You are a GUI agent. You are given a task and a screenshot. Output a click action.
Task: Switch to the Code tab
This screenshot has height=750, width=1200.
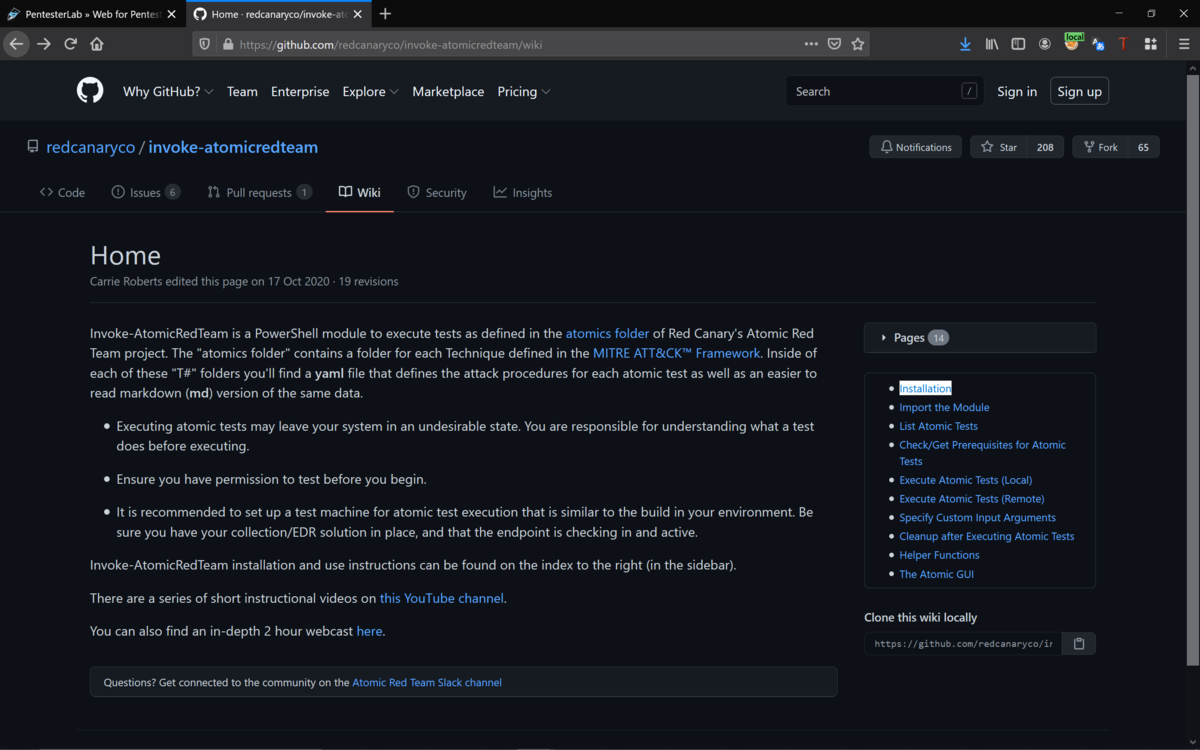tap(62, 192)
